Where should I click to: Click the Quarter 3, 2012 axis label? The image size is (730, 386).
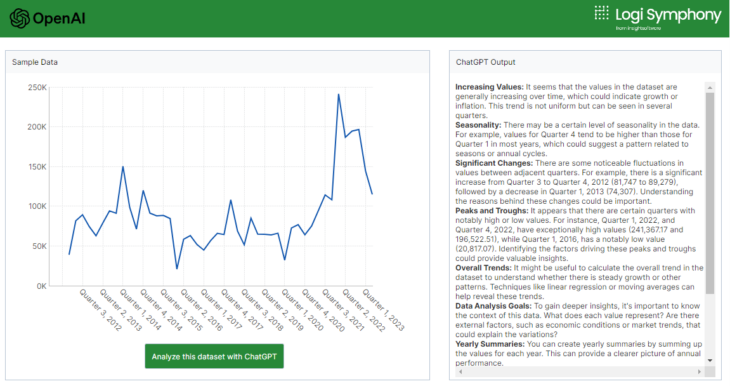coord(101,310)
